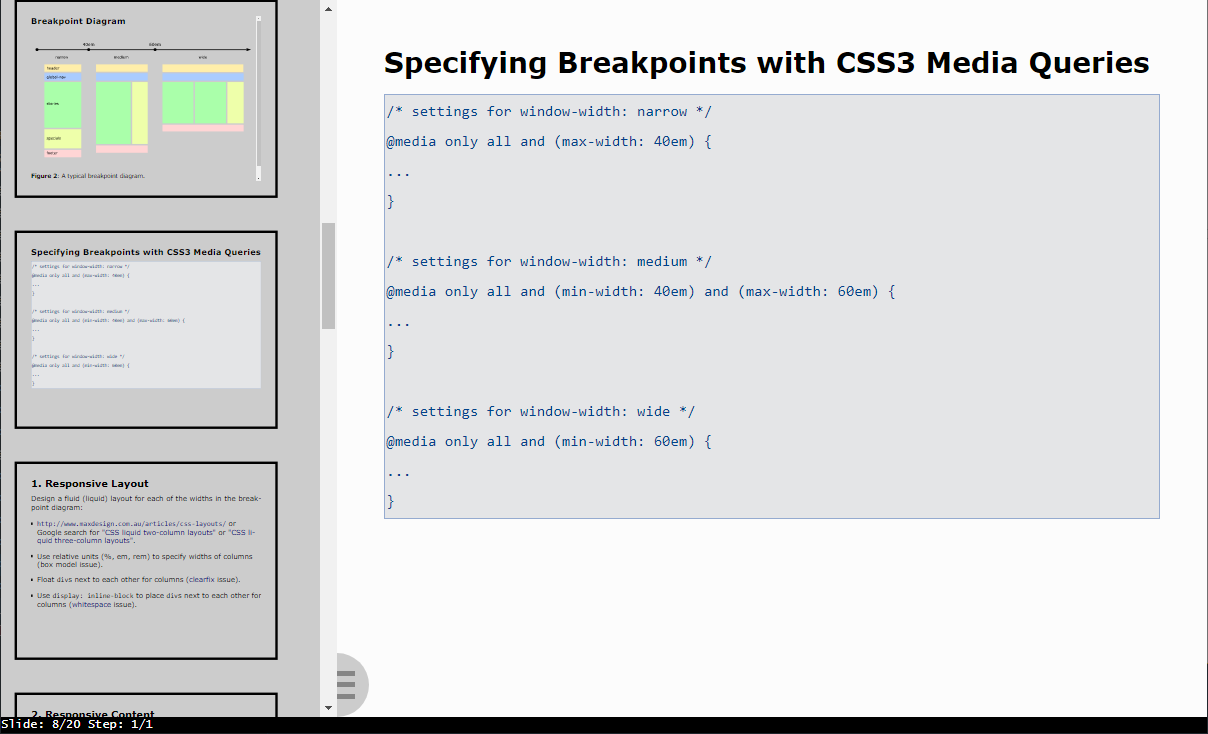The height and width of the screenshot is (734, 1208).
Task: Follow the maxdesign.com.au css-layouts link in thumbnail
Action: tap(132, 523)
